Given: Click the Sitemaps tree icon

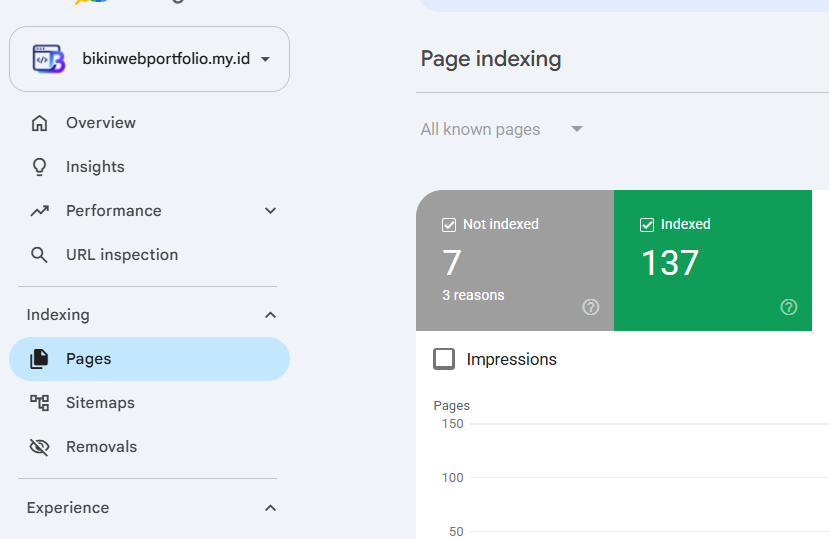Looking at the screenshot, I should [39, 403].
